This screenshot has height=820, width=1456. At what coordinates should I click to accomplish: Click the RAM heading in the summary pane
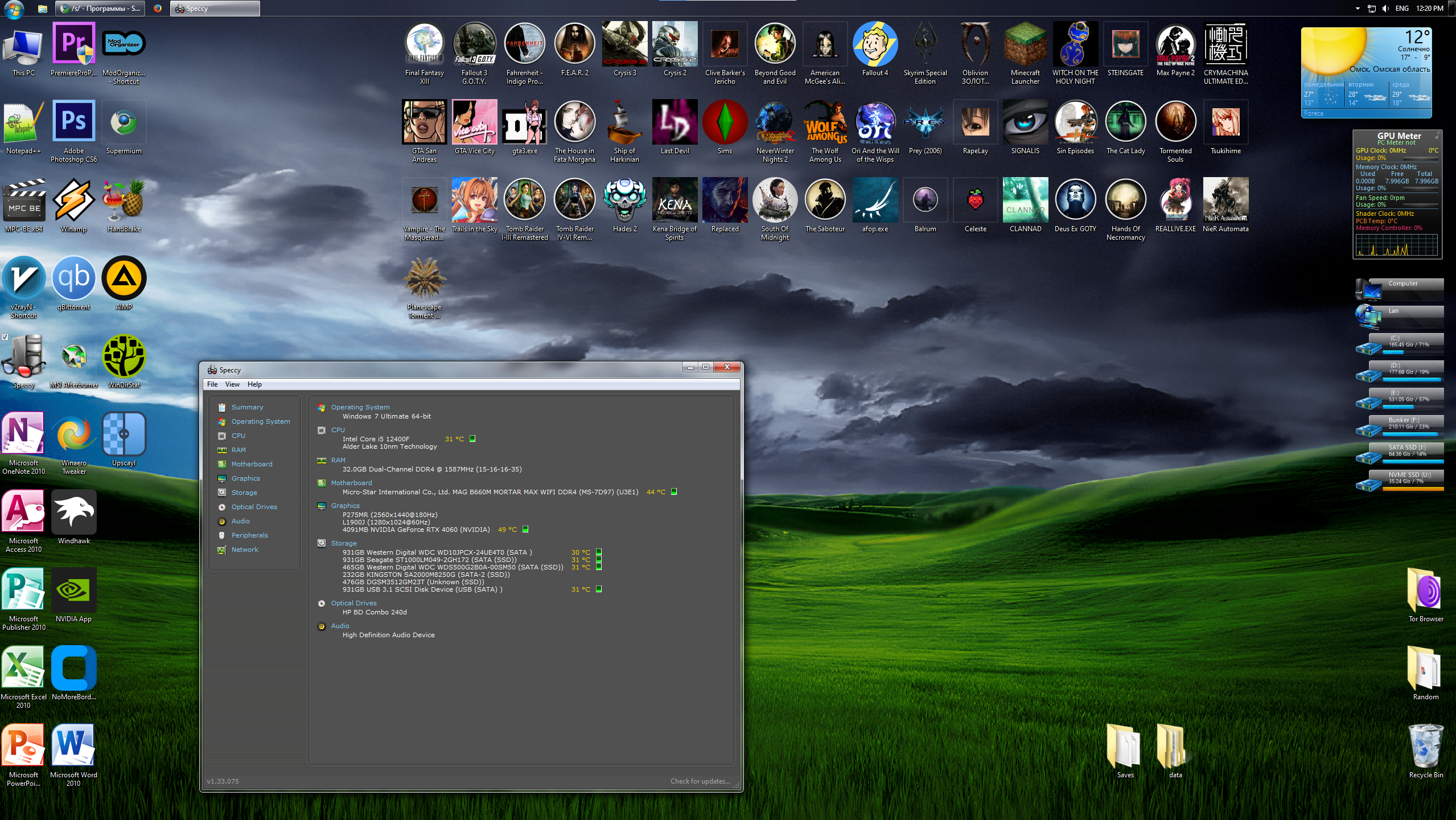pos(338,460)
